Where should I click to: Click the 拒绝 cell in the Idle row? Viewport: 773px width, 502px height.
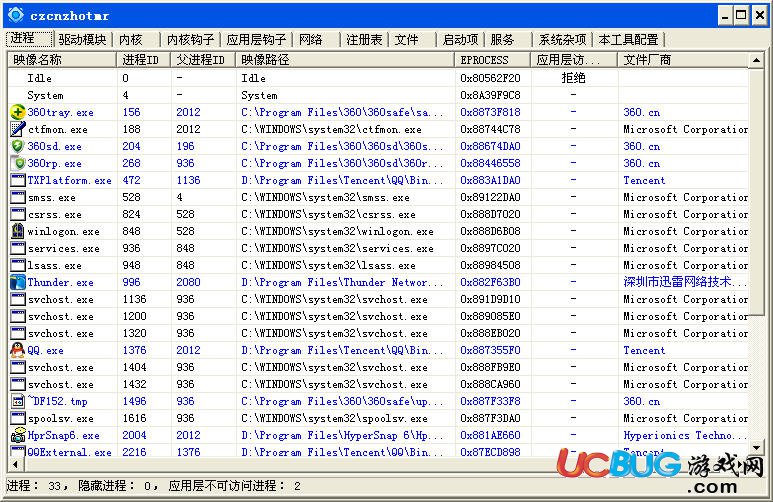[573, 78]
